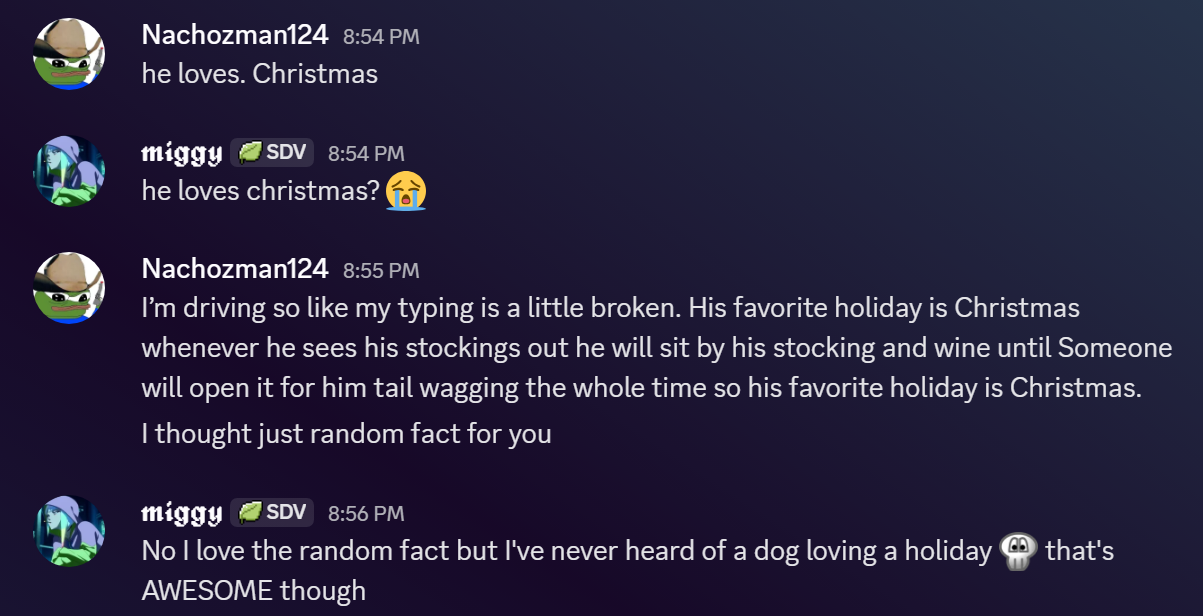Click the message "he loves. Christmas"

260,74
